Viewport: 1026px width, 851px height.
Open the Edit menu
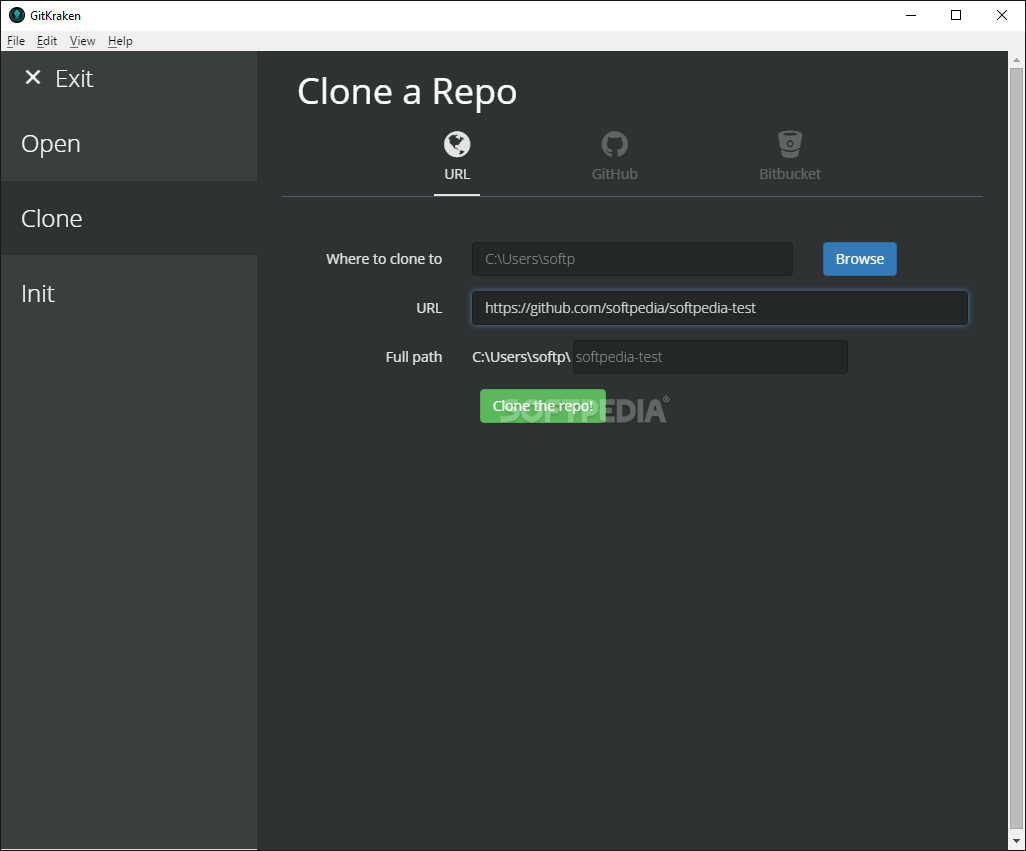coord(47,41)
